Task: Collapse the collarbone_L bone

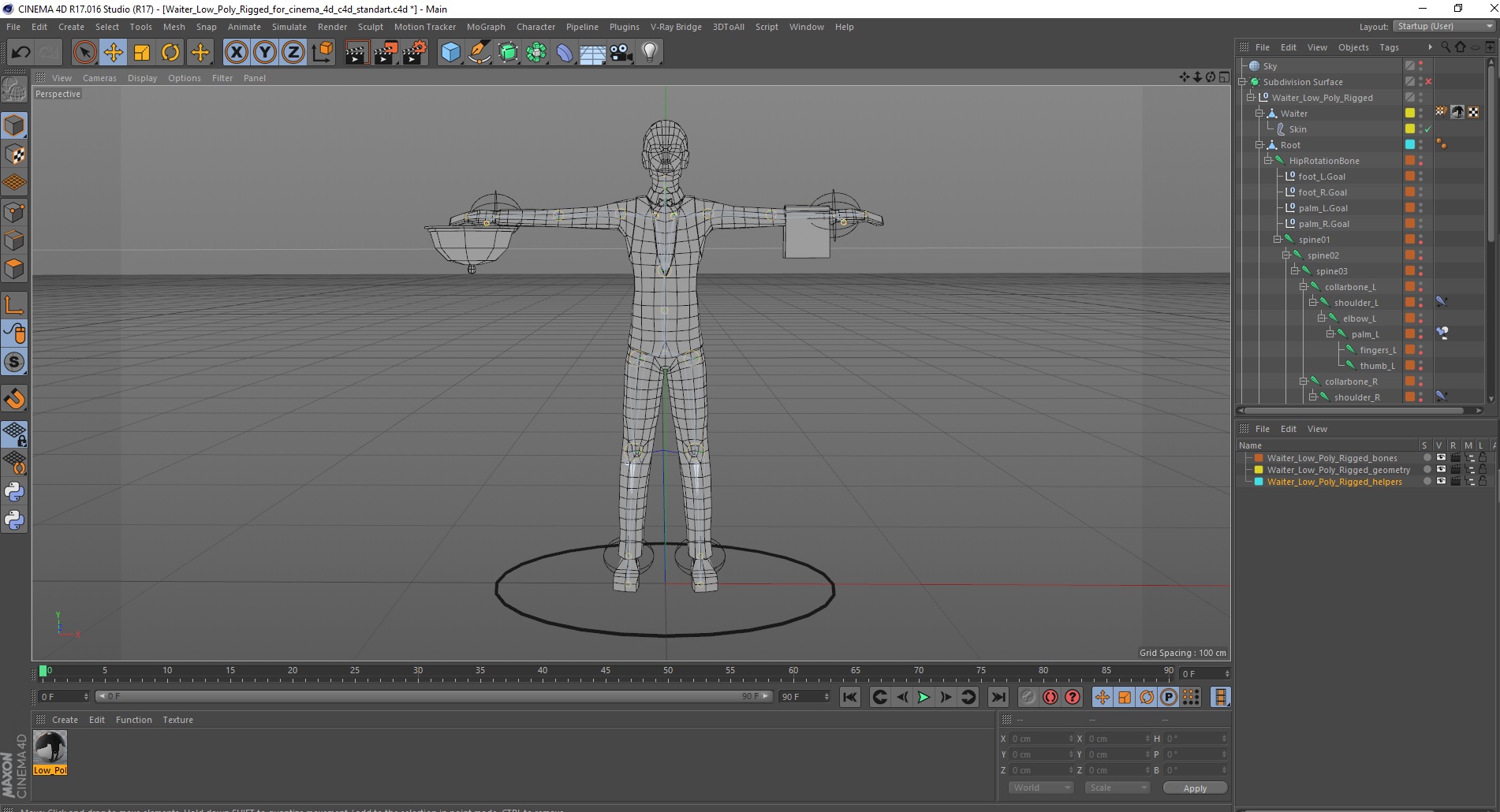Action: pos(1304,287)
